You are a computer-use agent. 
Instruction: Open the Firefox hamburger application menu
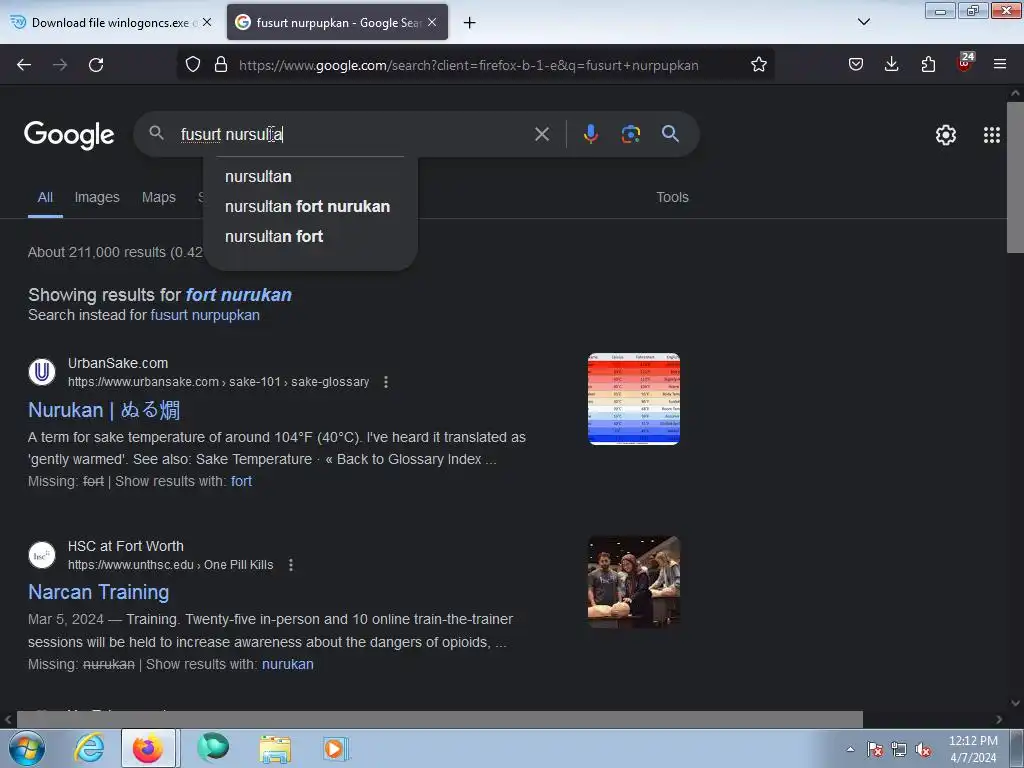(x=1000, y=65)
